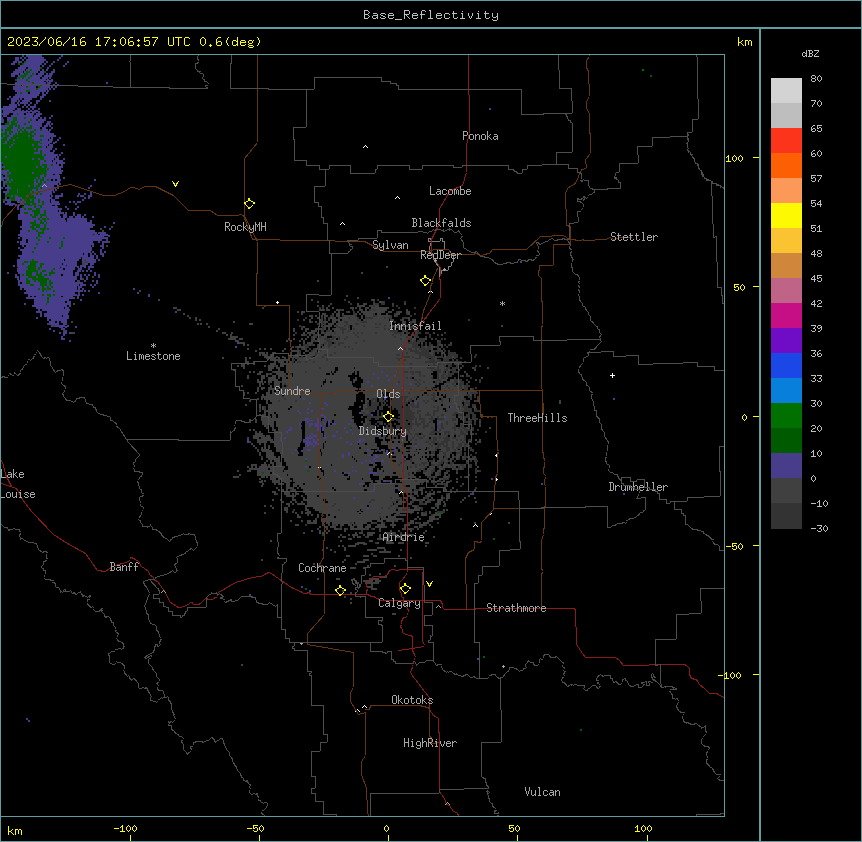The height and width of the screenshot is (842, 862).
Task: Click the Vulcan label
Action: [x=542, y=792]
